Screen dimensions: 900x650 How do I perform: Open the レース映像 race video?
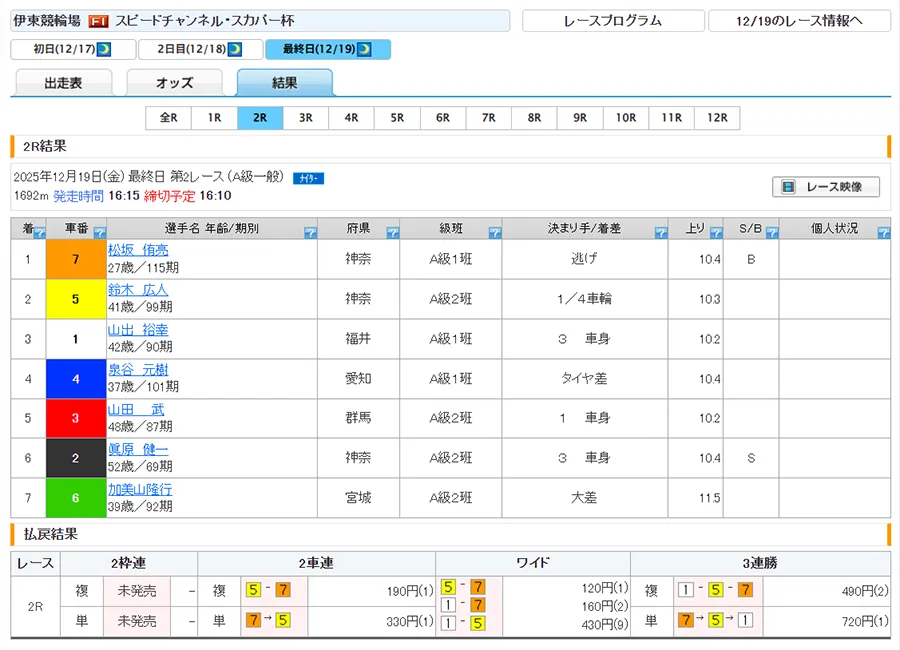coord(825,187)
